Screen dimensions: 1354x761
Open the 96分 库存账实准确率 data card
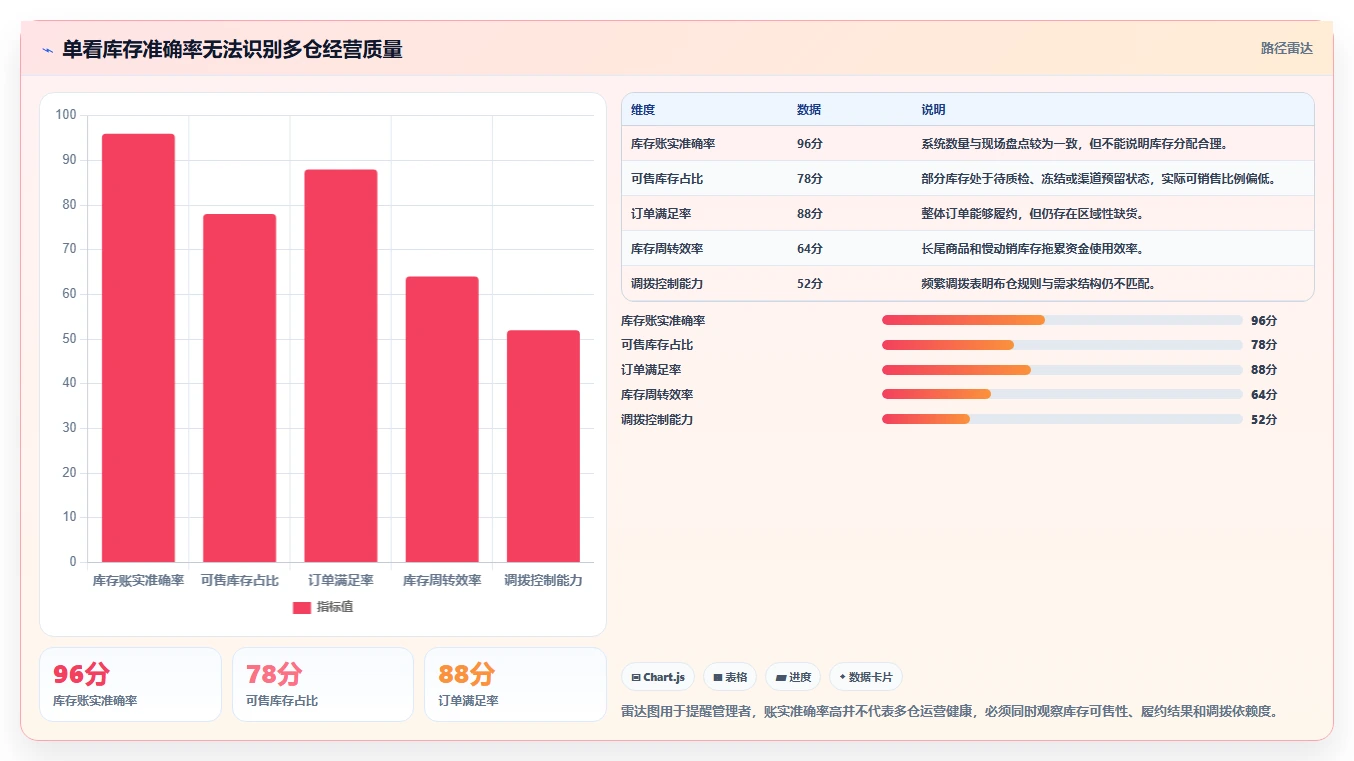(x=130, y=684)
